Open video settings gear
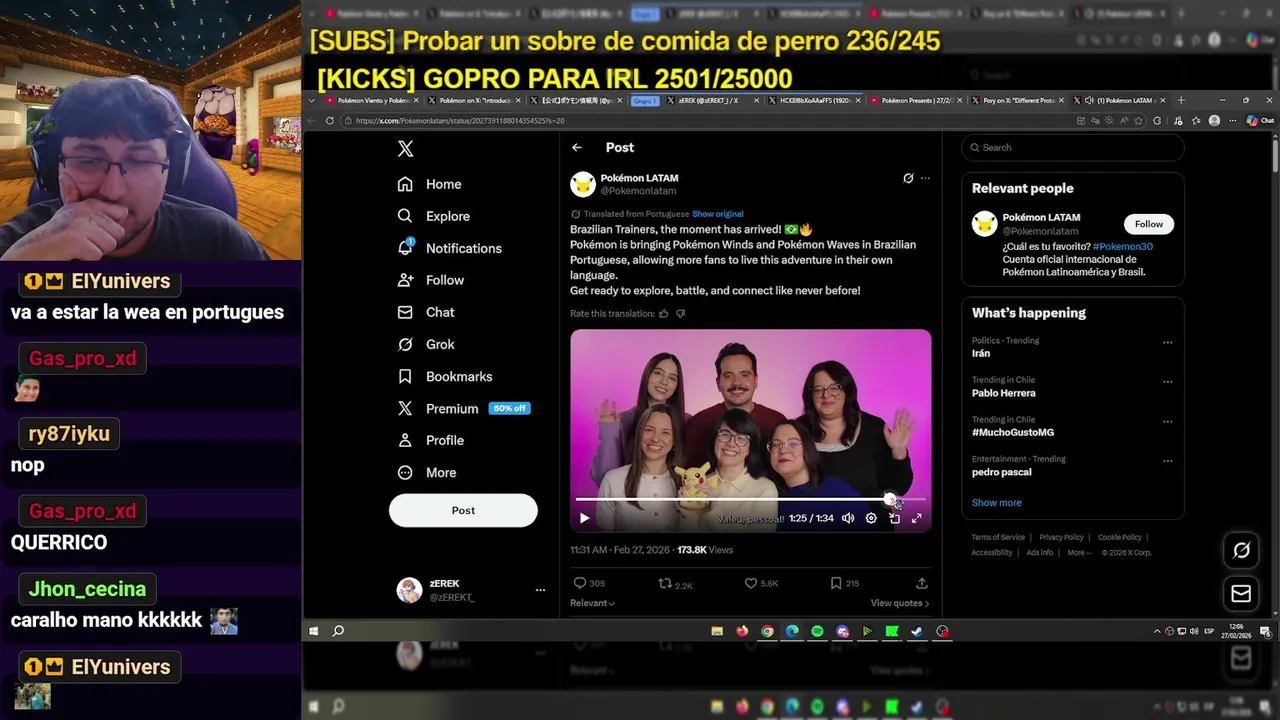Image resolution: width=1280 pixels, height=720 pixels. (871, 518)
